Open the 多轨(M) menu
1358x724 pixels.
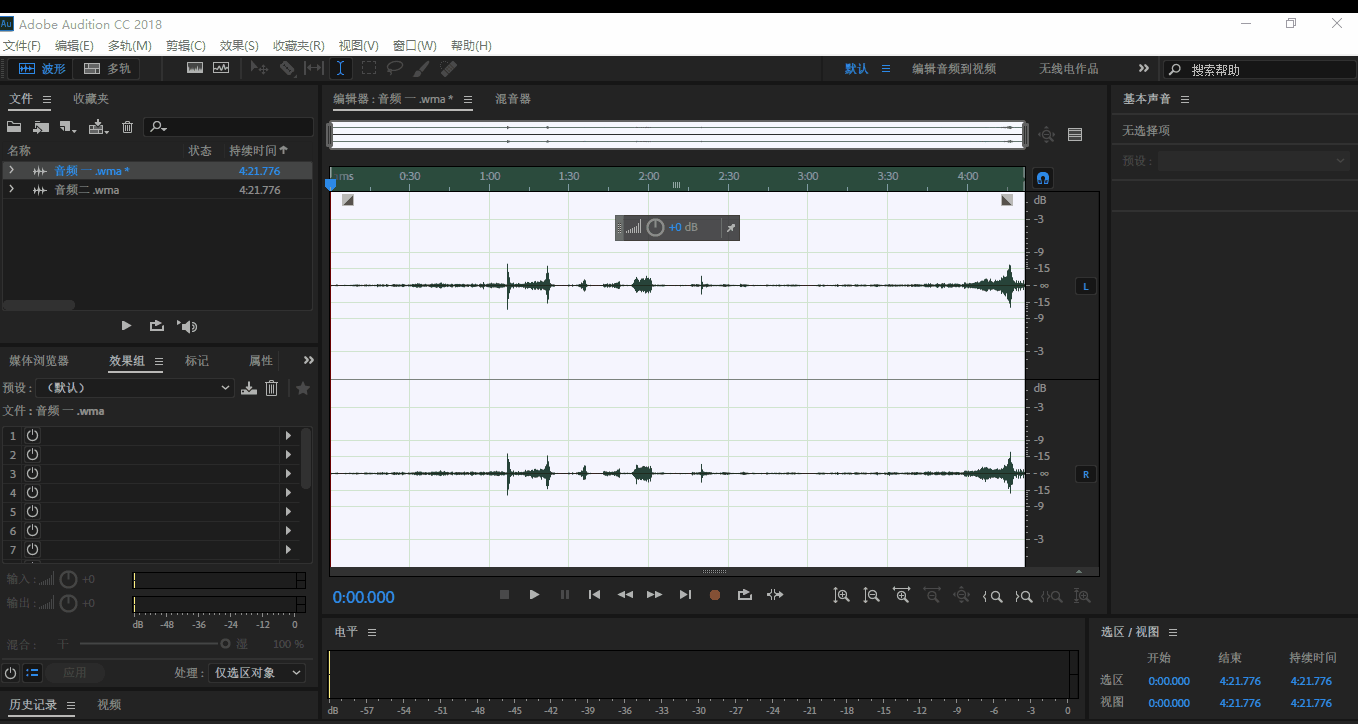[130, 46]
